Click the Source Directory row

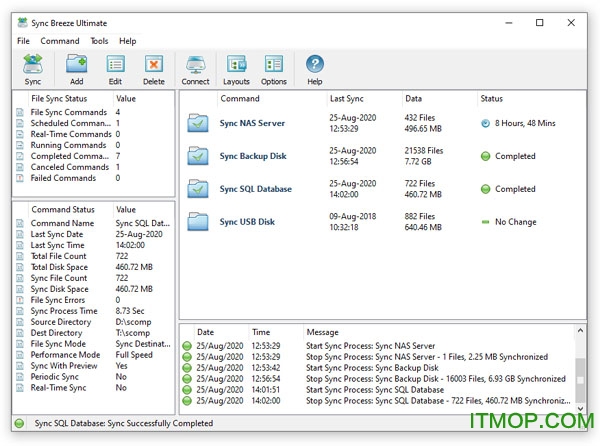point(94,322)
